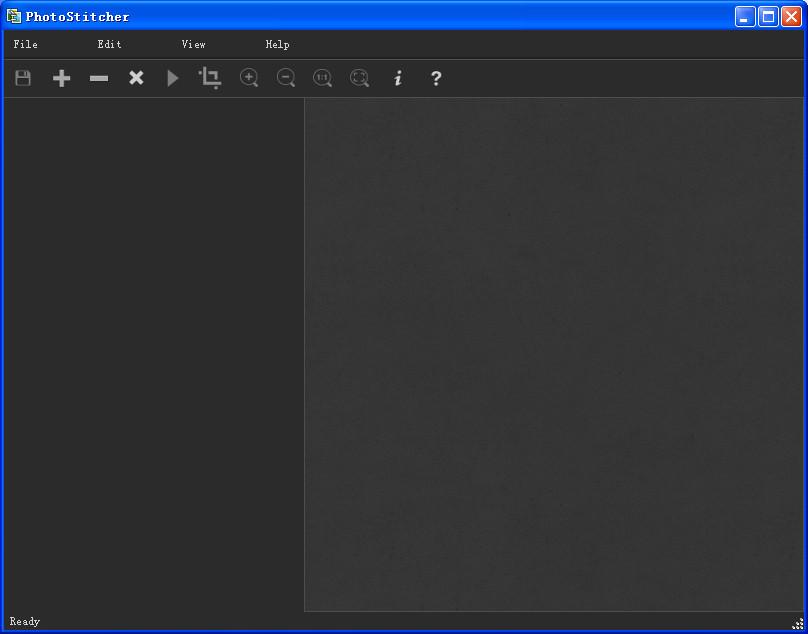Open the File menu
808x634 pixels.
point(25,44)
